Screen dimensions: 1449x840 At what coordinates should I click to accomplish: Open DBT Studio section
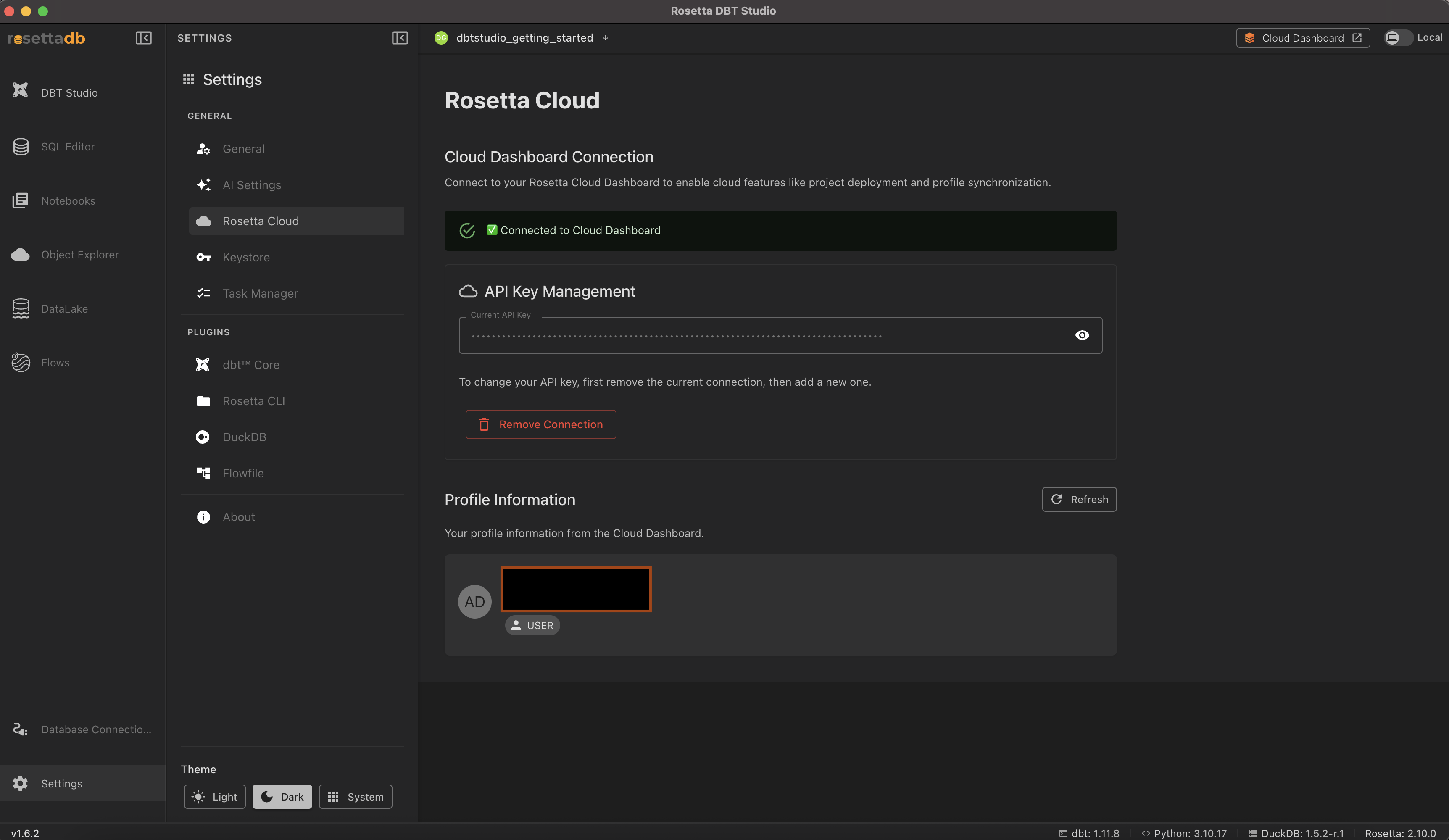tap(69, 92)
